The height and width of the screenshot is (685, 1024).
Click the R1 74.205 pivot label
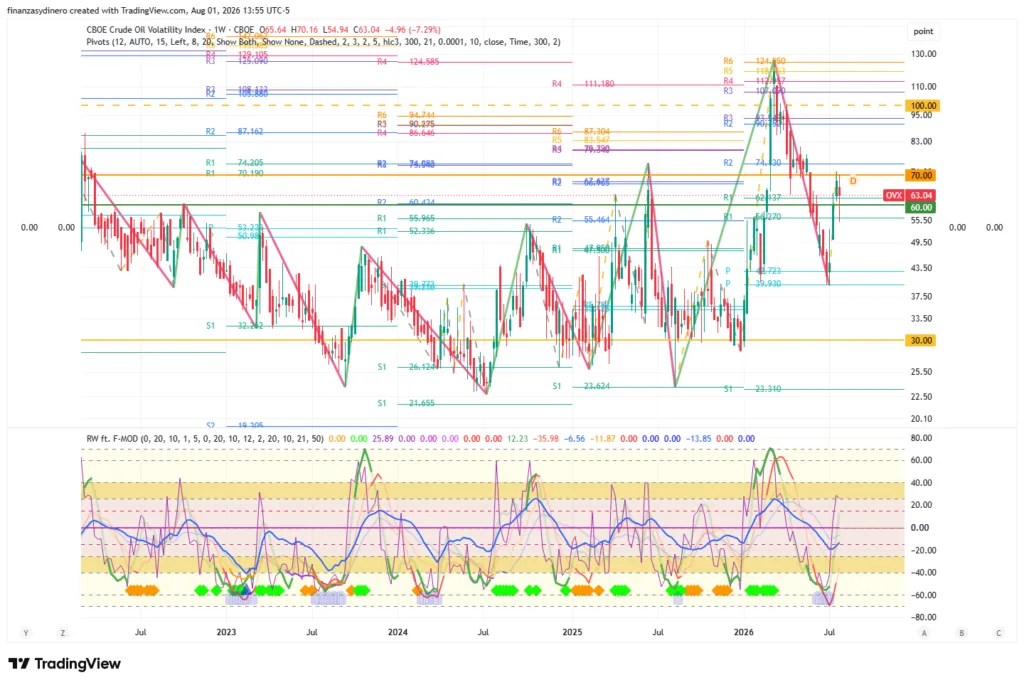point(234,163)
